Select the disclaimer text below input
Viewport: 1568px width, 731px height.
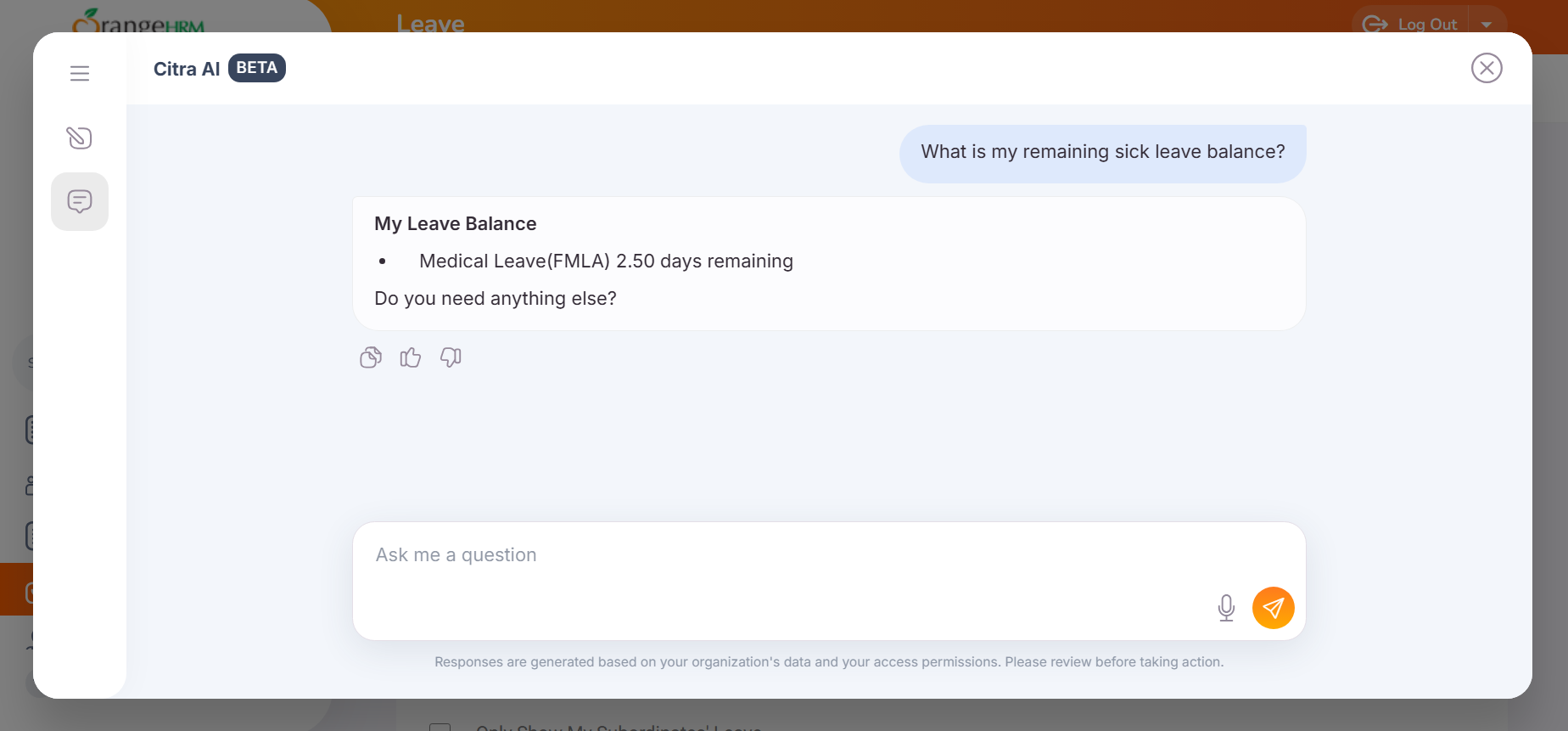click(829, 662)
